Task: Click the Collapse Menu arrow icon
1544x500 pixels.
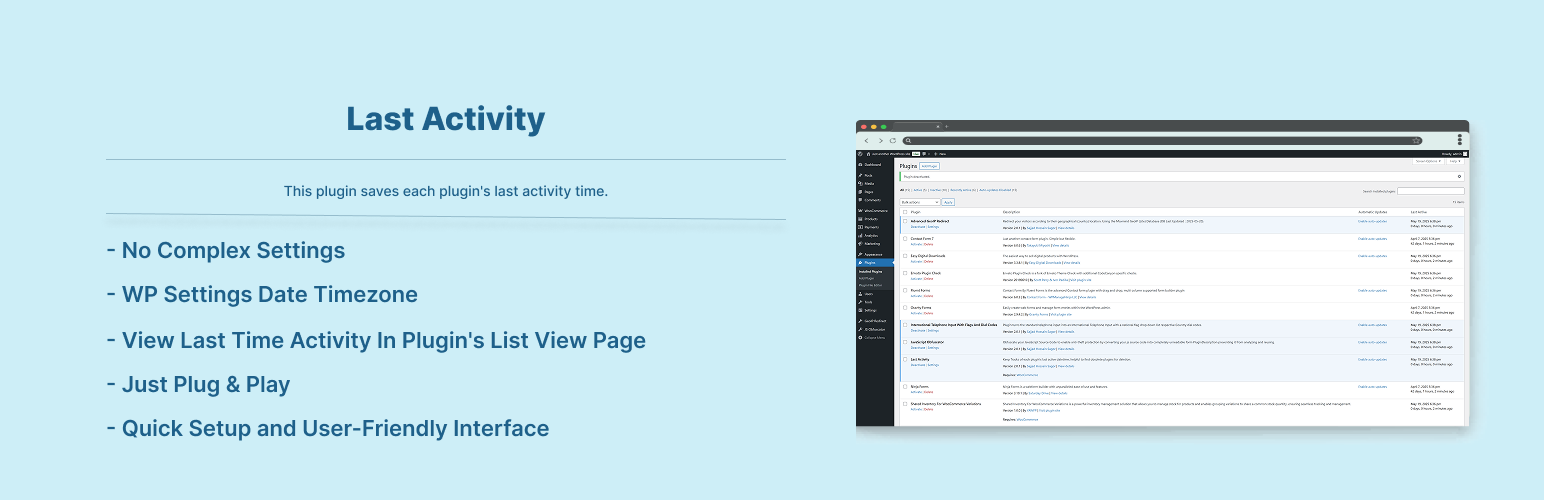Action: click(x=860, y=338)
